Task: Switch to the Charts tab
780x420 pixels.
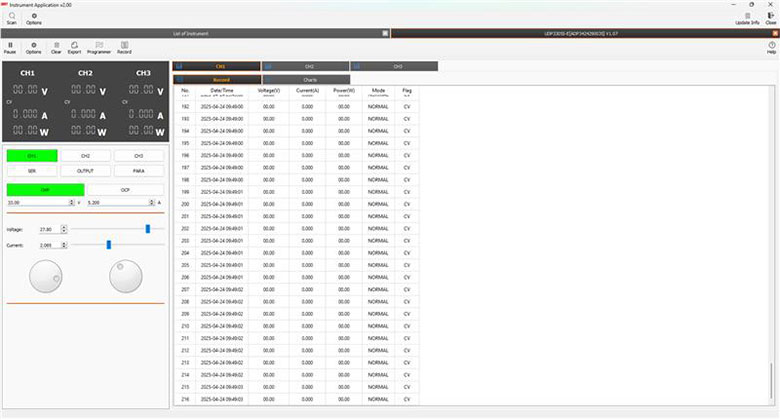Action: [x=309, y=79]
